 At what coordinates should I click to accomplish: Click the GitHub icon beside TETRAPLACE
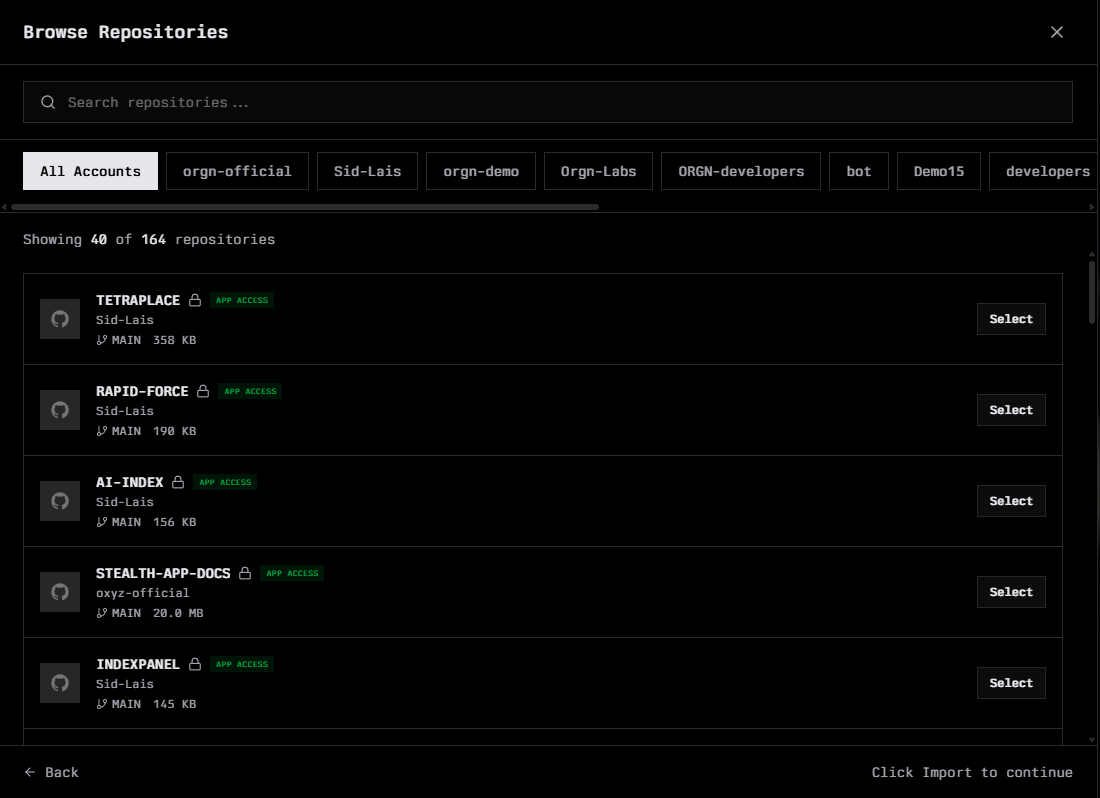[x=59, y=319]
